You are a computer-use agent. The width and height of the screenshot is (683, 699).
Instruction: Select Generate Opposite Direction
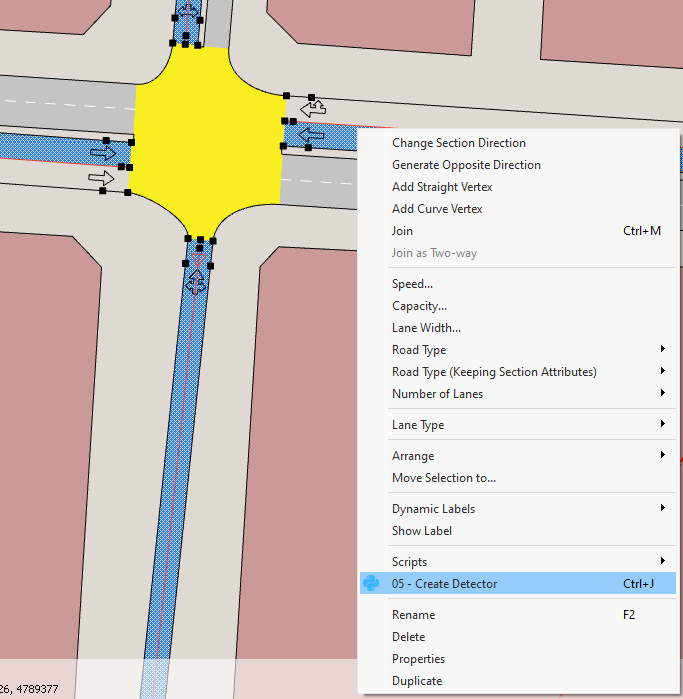(x=466, y=165)
